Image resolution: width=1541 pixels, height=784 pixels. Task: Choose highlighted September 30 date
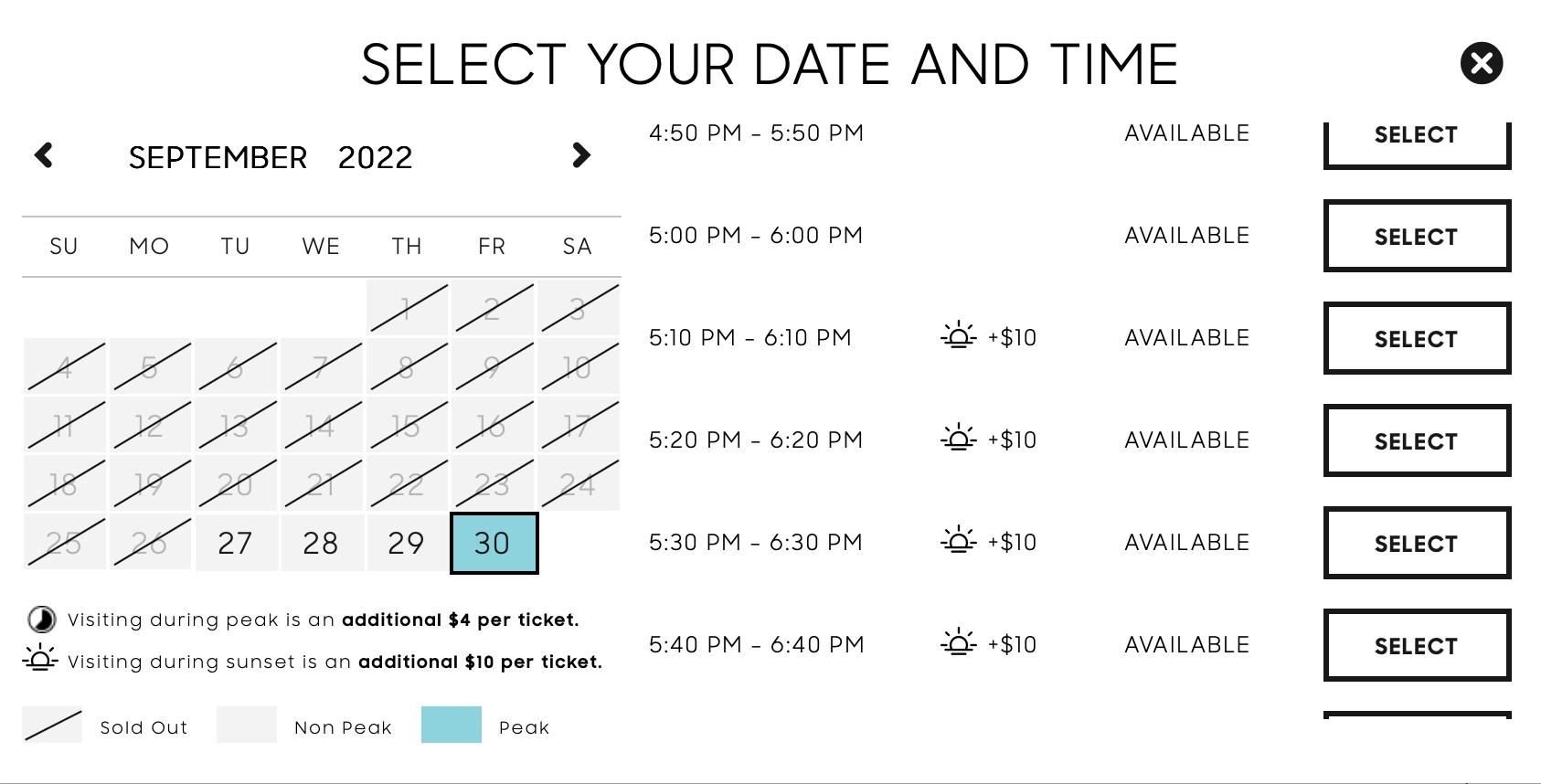pyautogui.click(x=494, y=543)
